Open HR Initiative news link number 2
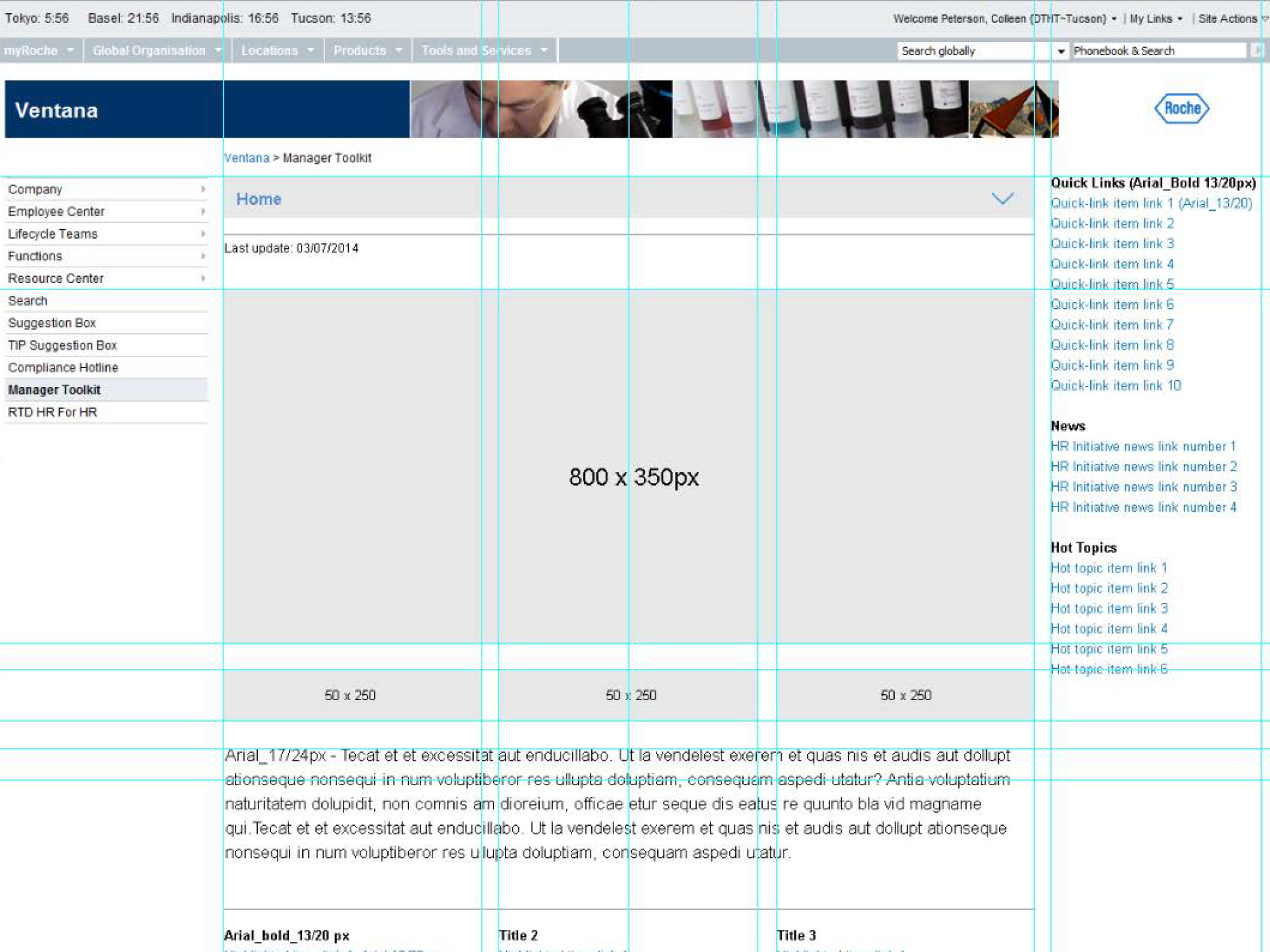This screenshot has width=1270, height=952. [1143, 466]
